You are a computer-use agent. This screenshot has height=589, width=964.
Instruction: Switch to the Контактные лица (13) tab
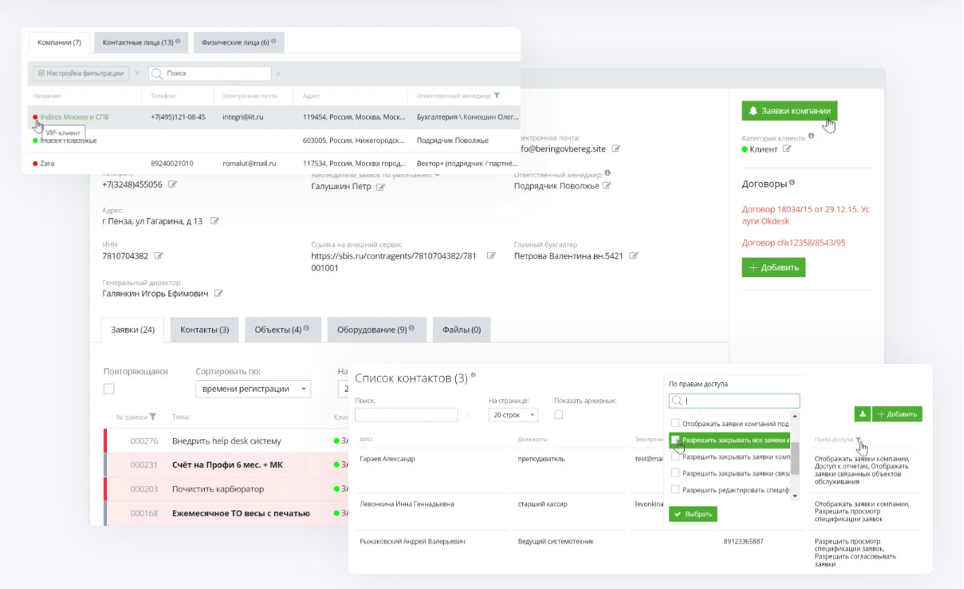141,42
